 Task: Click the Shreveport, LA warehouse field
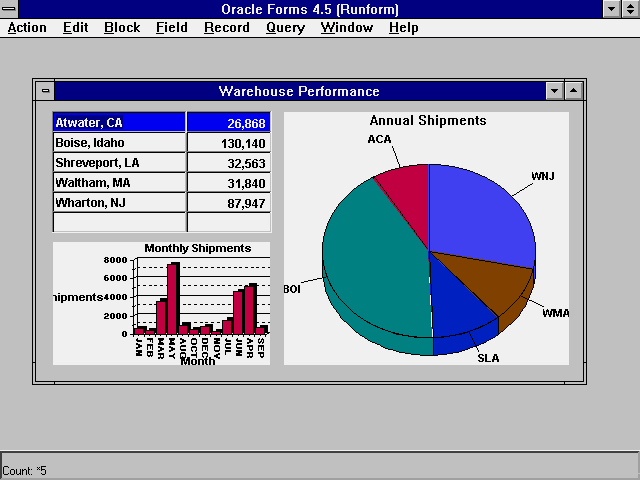point(119,163)
